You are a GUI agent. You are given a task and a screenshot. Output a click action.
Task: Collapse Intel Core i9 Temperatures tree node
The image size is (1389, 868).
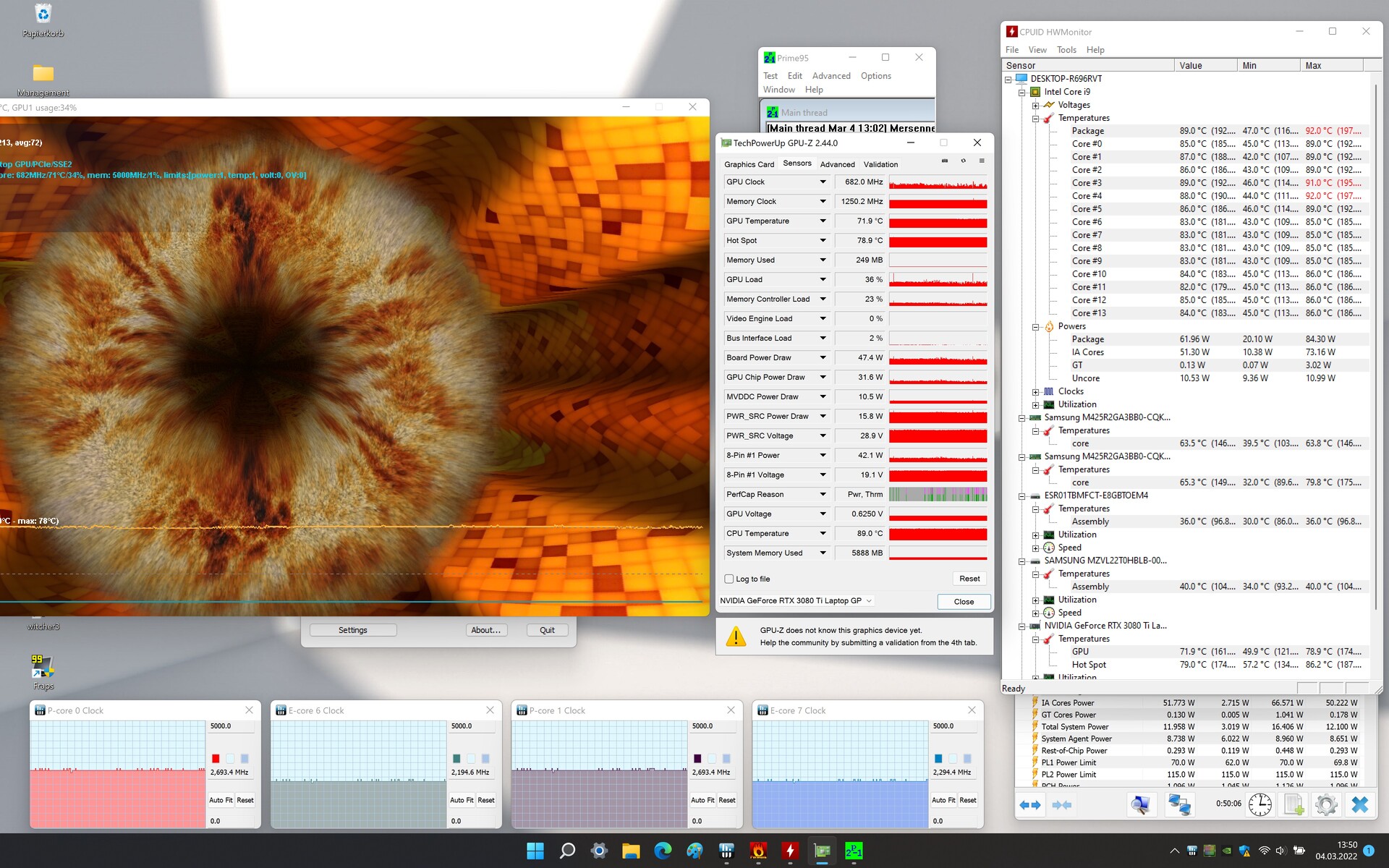(x=1035, y=119)
